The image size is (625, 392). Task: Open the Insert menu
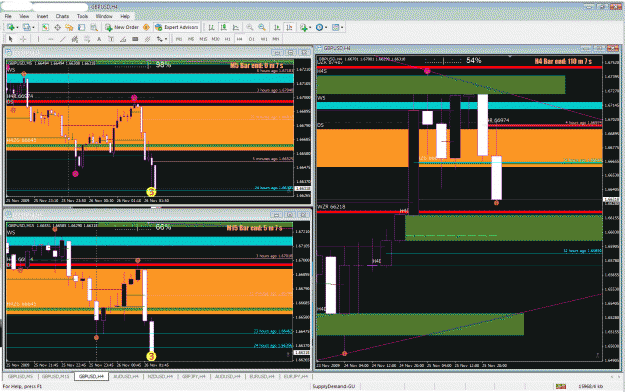coord(42,16)
